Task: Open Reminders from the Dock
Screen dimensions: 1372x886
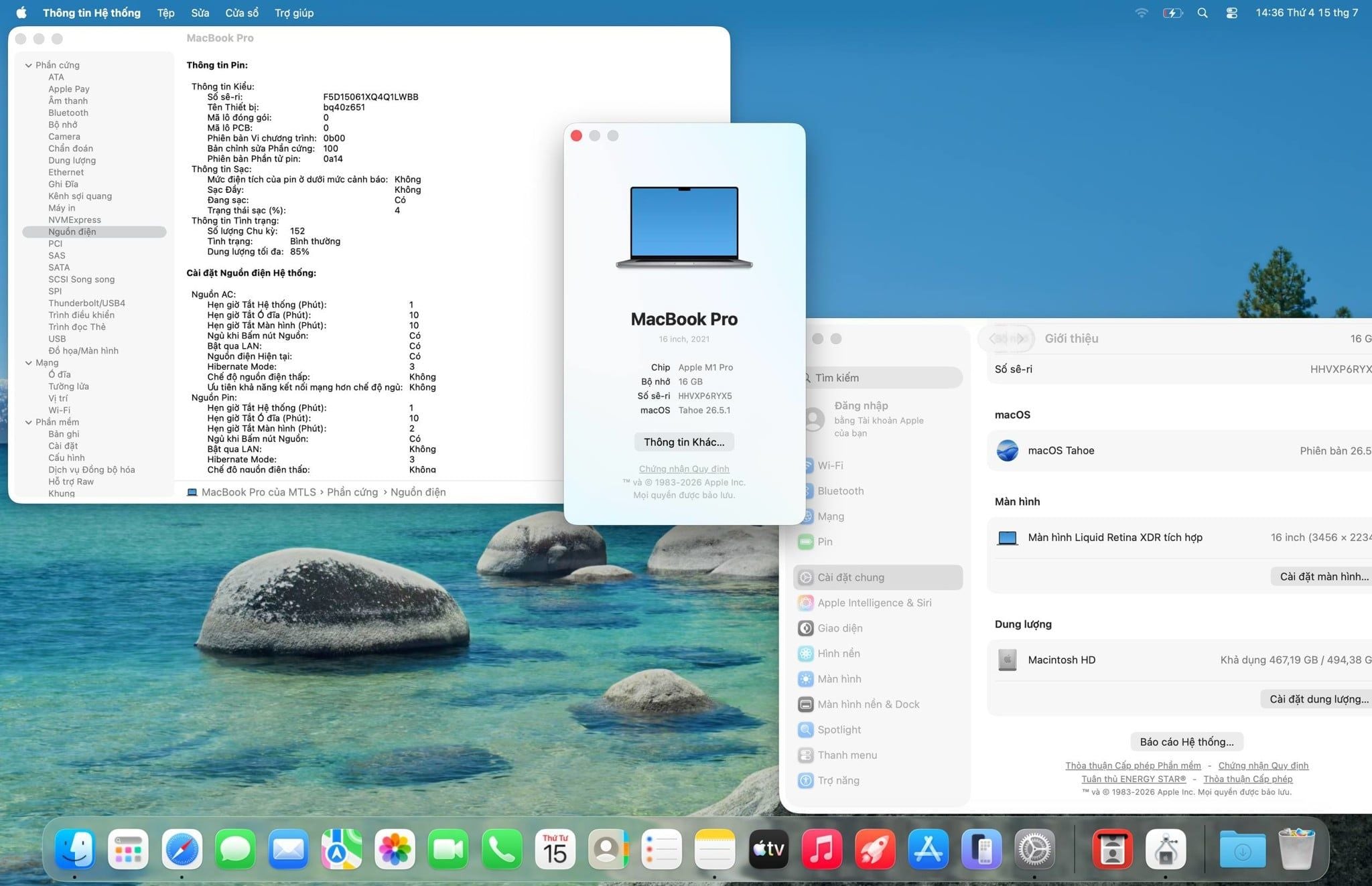Action: pyautogui.click(x=662, y=849)
